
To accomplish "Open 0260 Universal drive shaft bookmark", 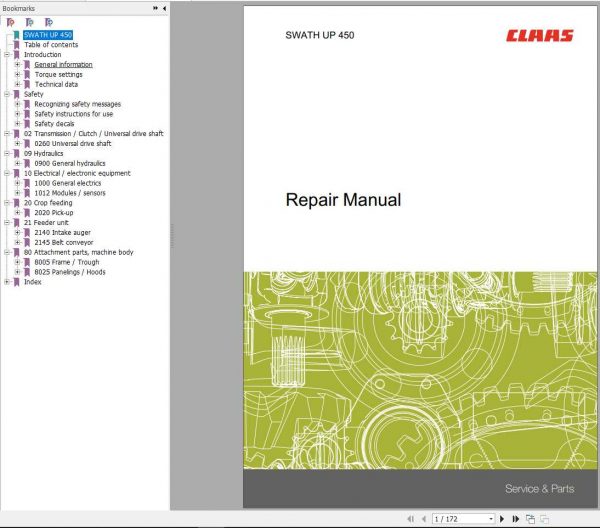I will coord(73,143).
